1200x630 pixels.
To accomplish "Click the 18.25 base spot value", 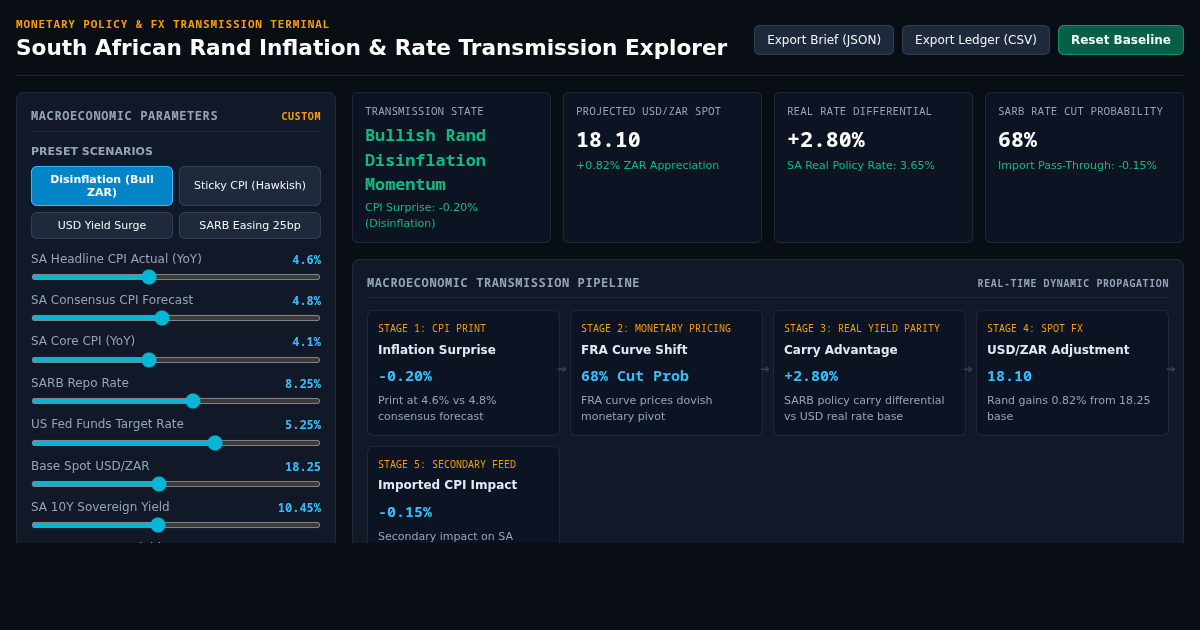I will [303, 467].
